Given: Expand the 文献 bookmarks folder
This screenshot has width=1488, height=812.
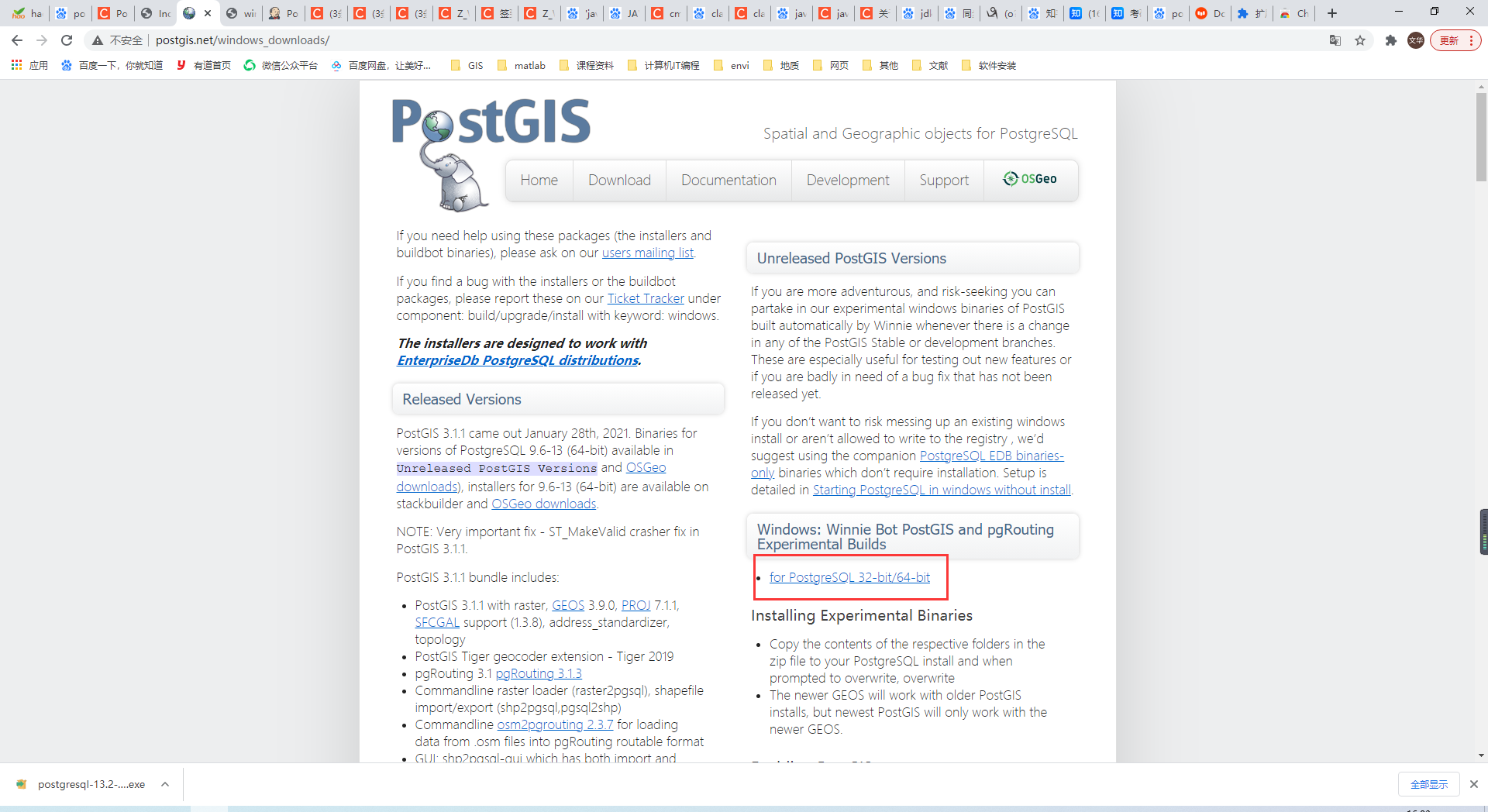Looking at the screenshot, I should (929, 66).
